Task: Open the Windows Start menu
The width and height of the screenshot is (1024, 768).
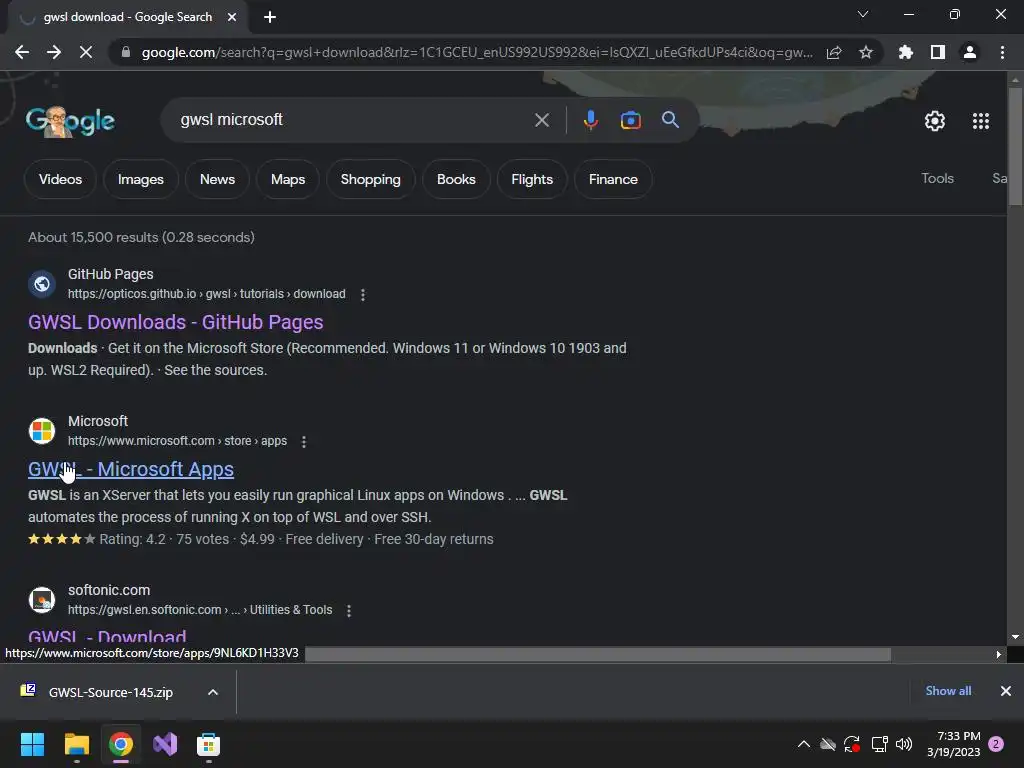Action: tap(32, 744)
